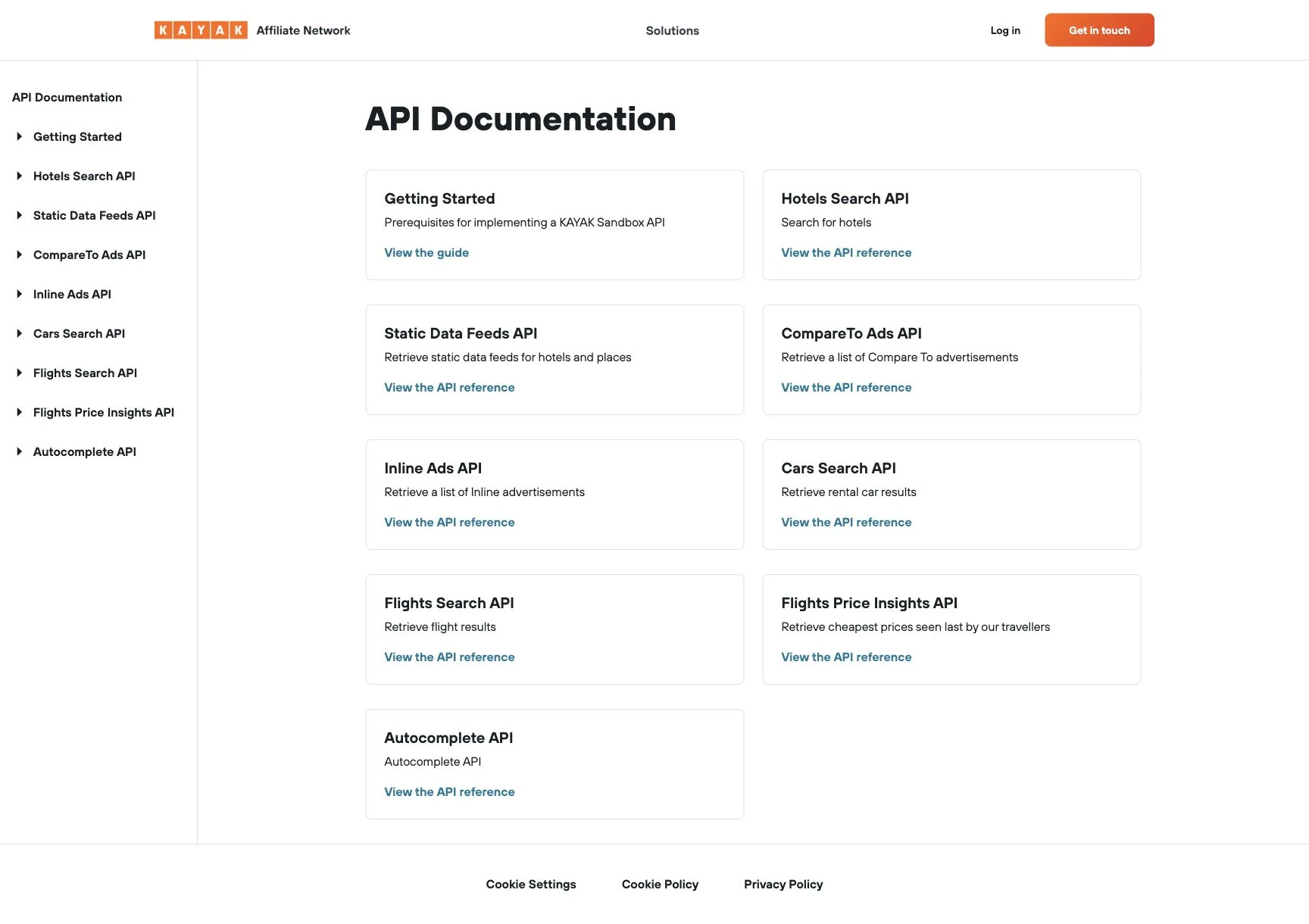Click the 'Prerequisites for implementing a KAYAK Sandbox API' text

(524, 222)
